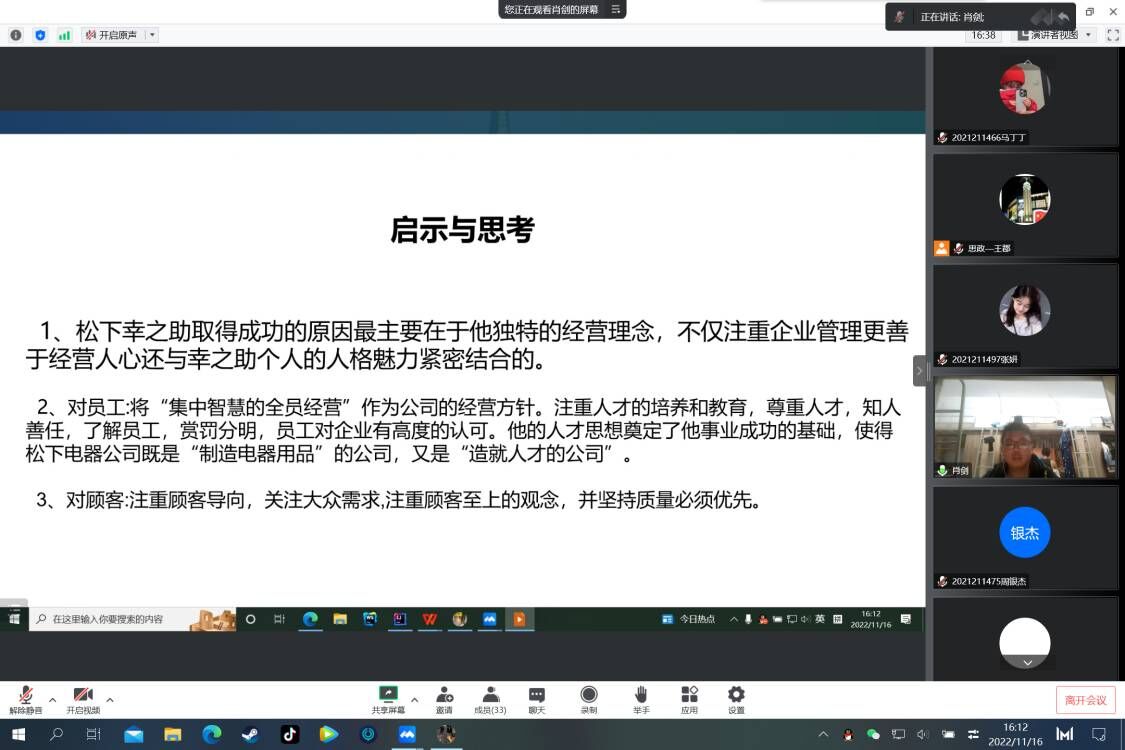Viewport: 1125px width, 750px height.
Task: Open share-screen options arrow beside 共享屏幕
Action: [x=415, y=699]
